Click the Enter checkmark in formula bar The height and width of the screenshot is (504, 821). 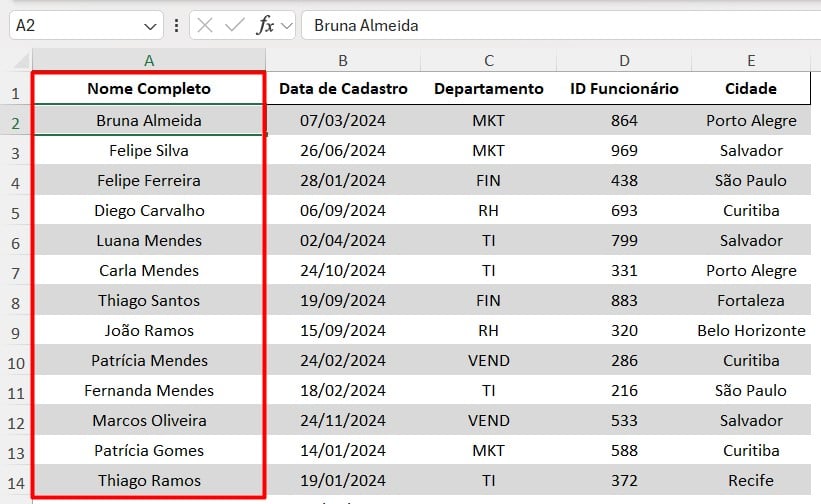(x=235, y=26)
